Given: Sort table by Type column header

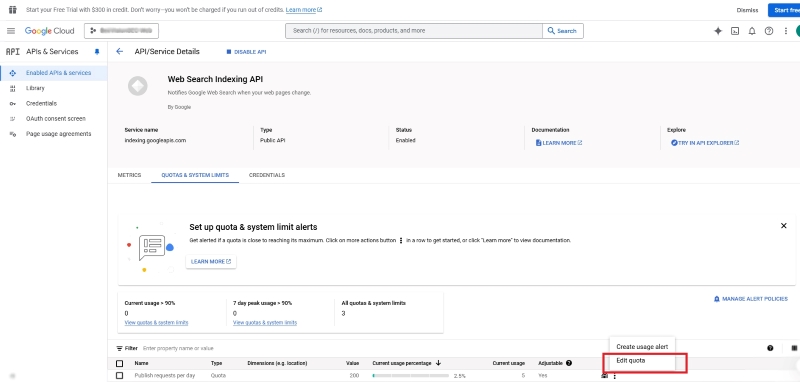Looking at the screenshot, I should [216, 364].
